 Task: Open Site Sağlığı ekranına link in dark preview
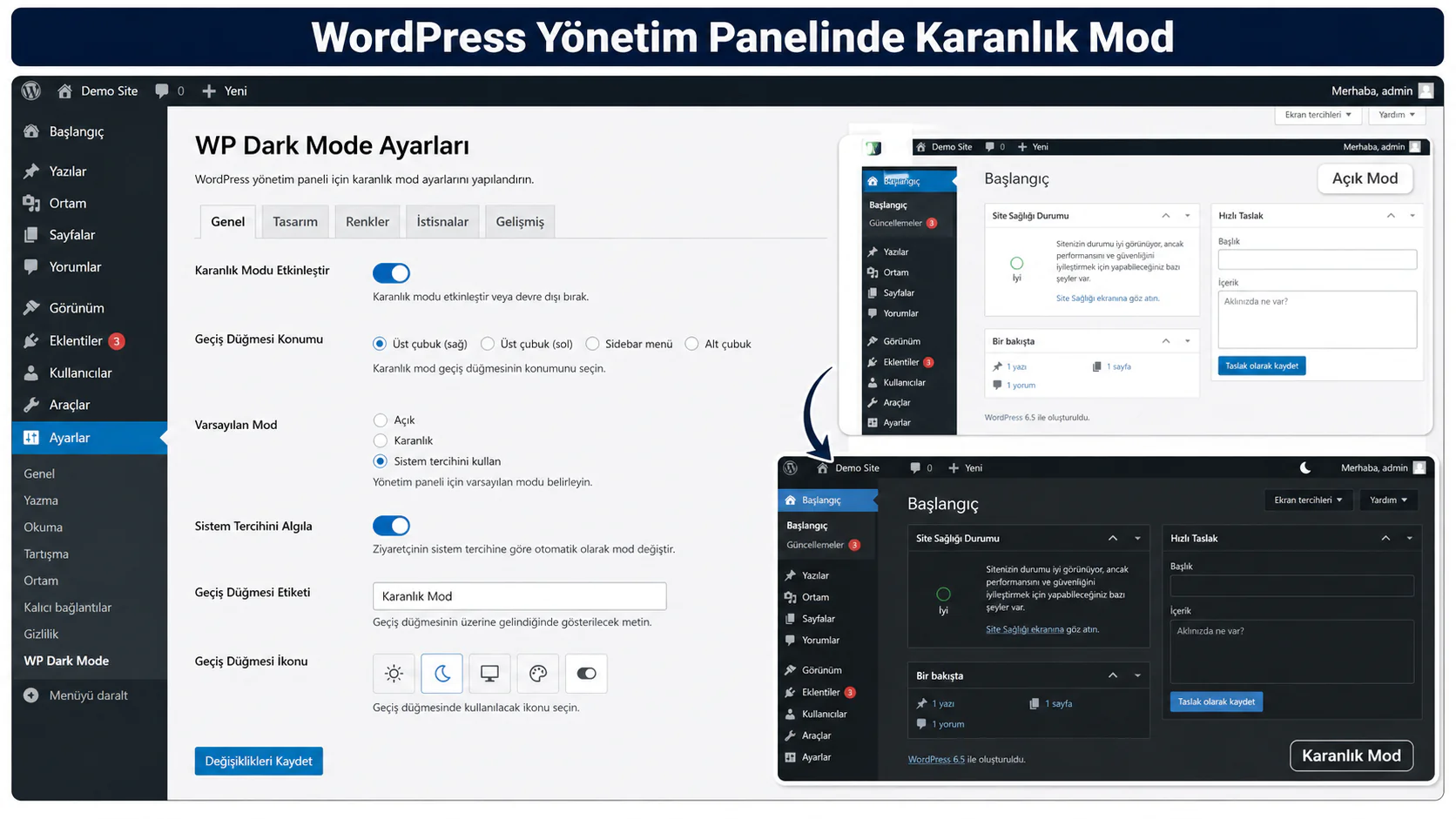pos(1025,629)
